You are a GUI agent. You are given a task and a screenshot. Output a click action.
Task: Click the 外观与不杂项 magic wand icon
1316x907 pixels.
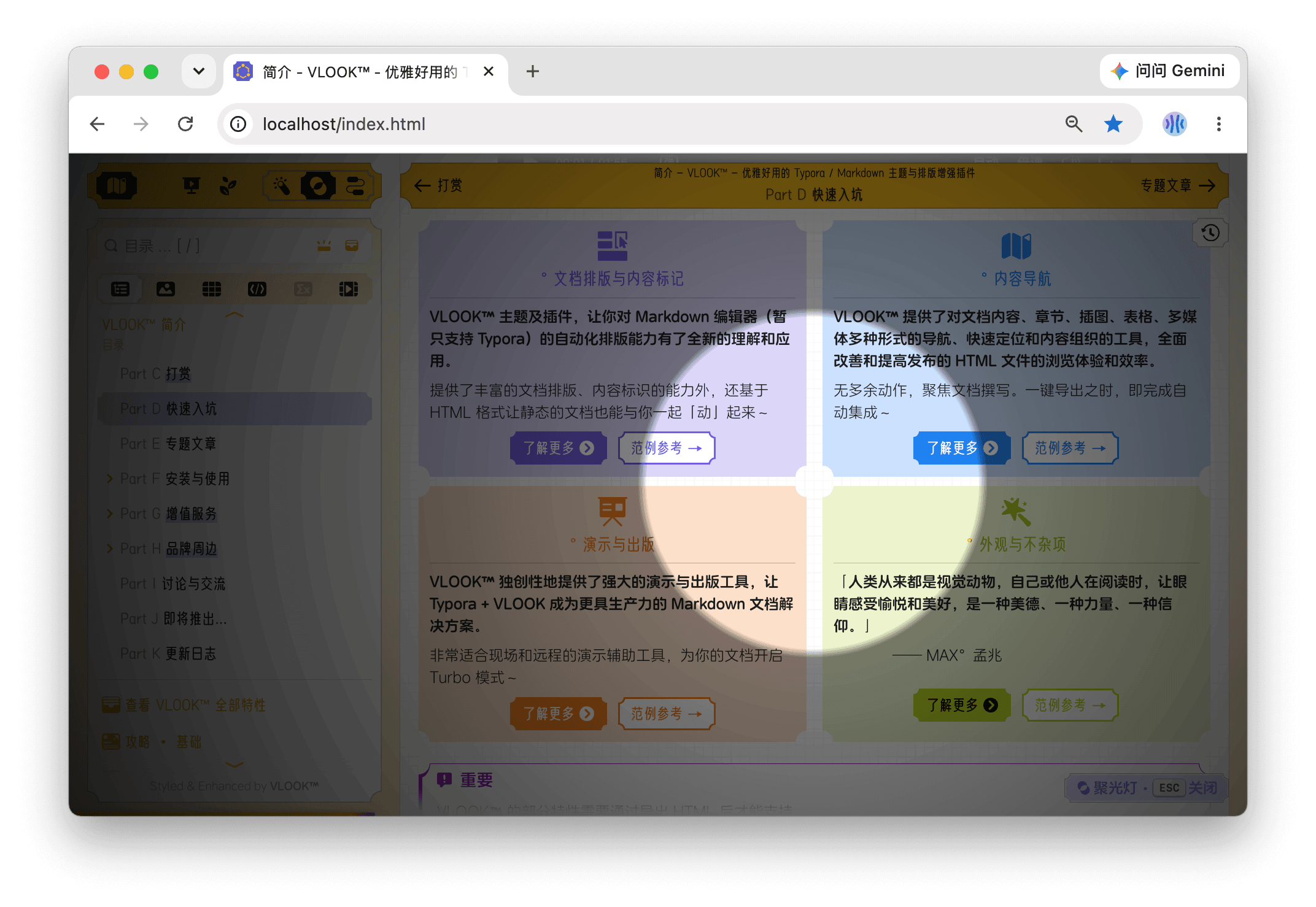click(1016, 511)
